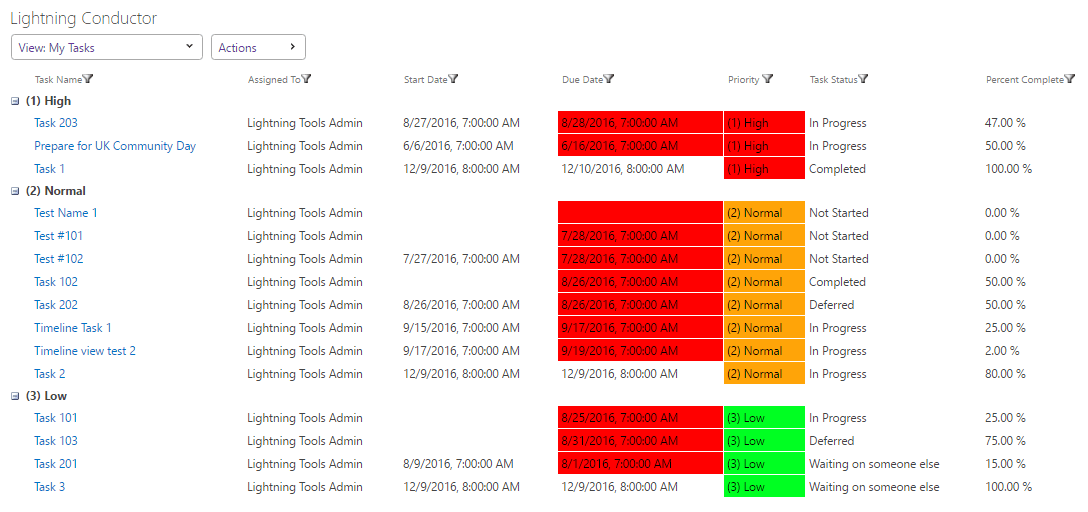Open the Task 3 link

point(49,486)
